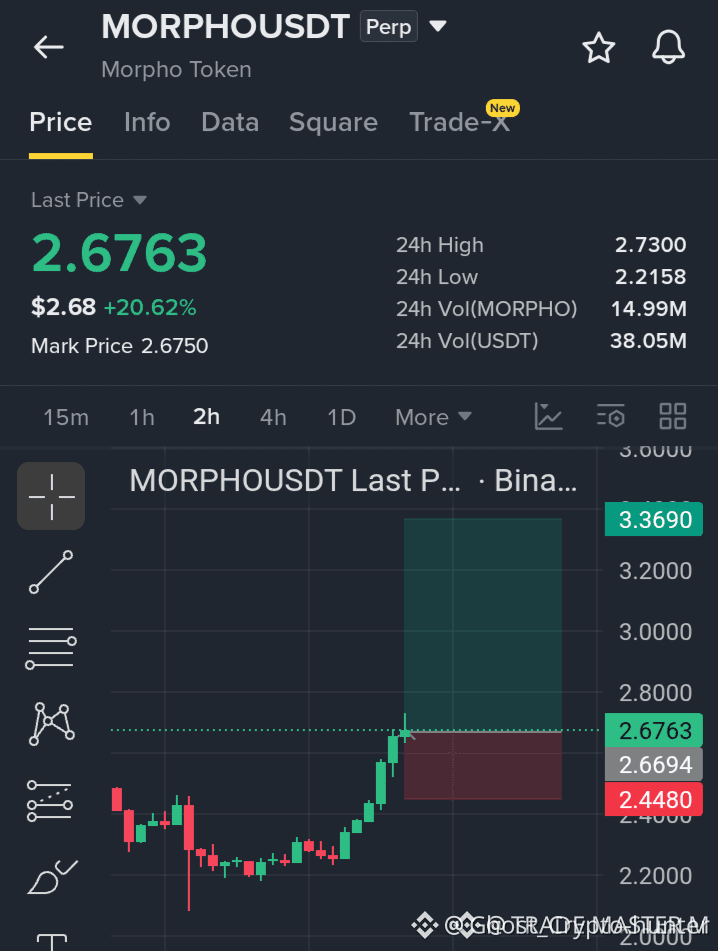Image resolution: width=718 pixels, height=951 pixels.
Task: Click the green profit zone of position
Action: click(x=483, y=625)
